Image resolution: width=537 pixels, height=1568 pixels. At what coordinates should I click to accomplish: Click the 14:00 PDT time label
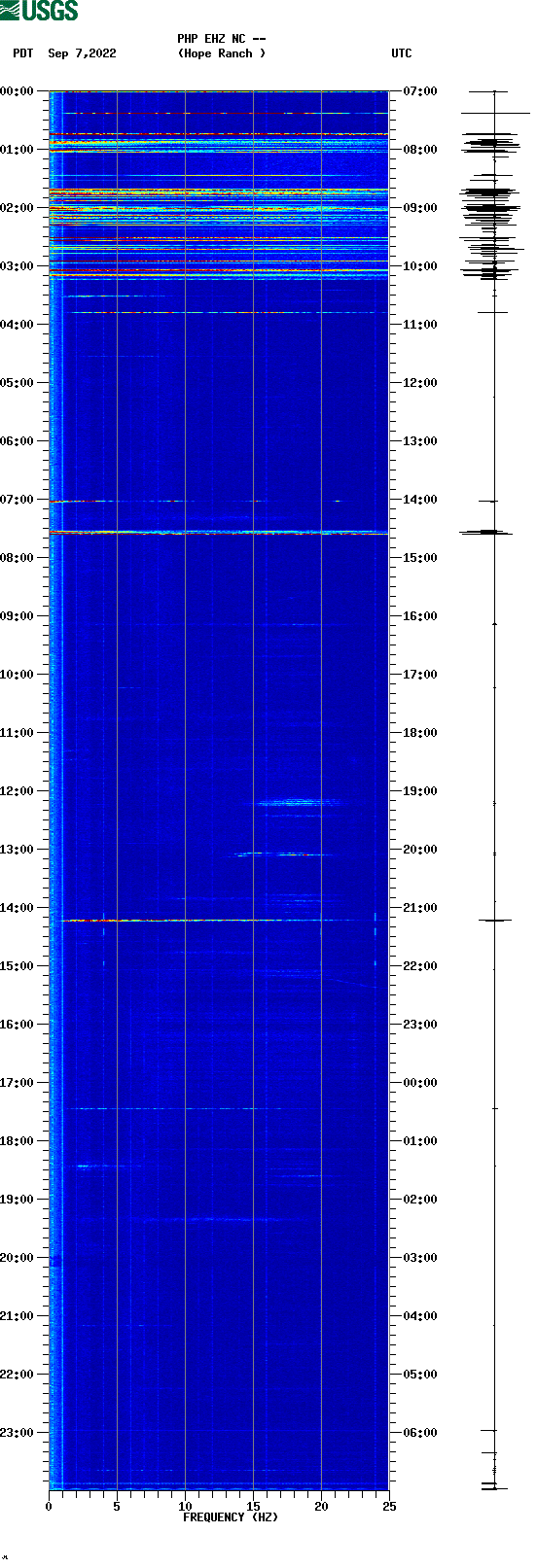(x=17, y=908)
